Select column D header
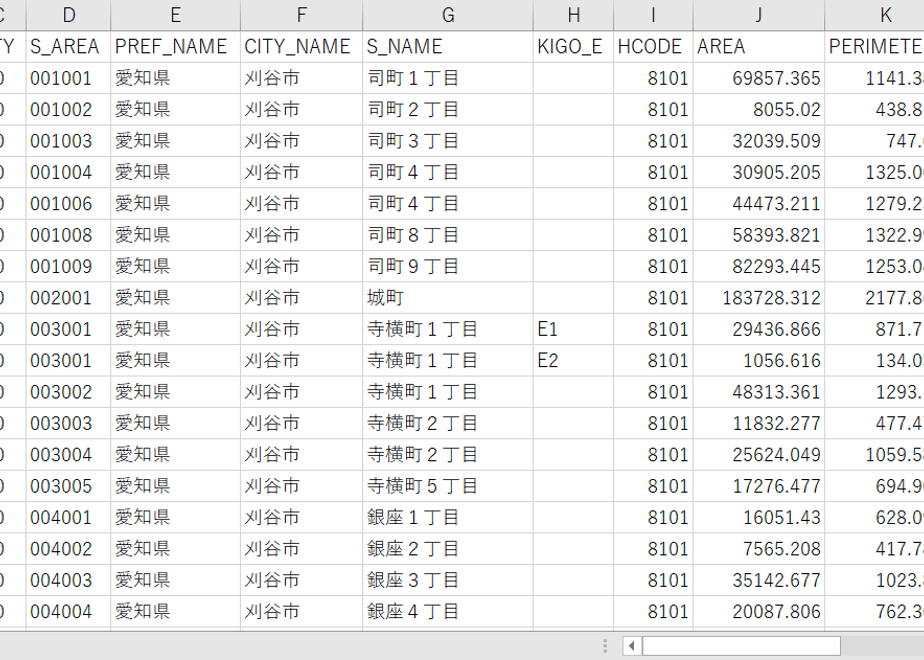Viewport: 924px width, 660px height. 68,15
